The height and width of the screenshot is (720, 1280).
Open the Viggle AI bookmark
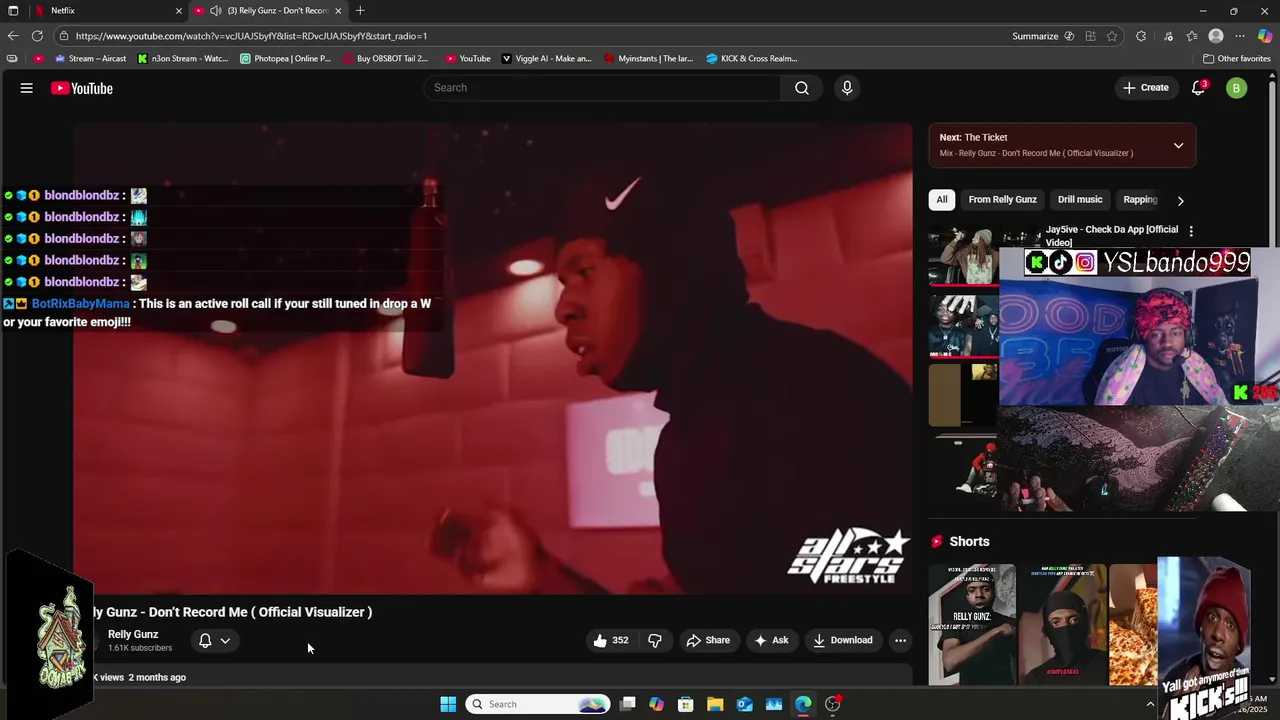tap(547, 58)
